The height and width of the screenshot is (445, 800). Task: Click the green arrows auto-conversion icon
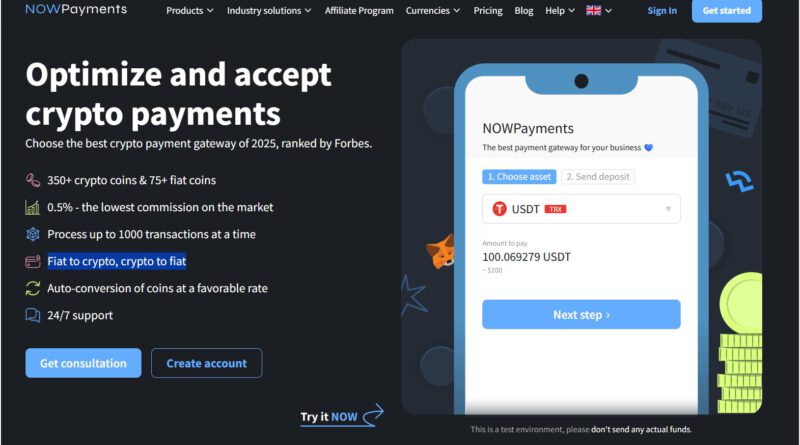pos(33,288)
